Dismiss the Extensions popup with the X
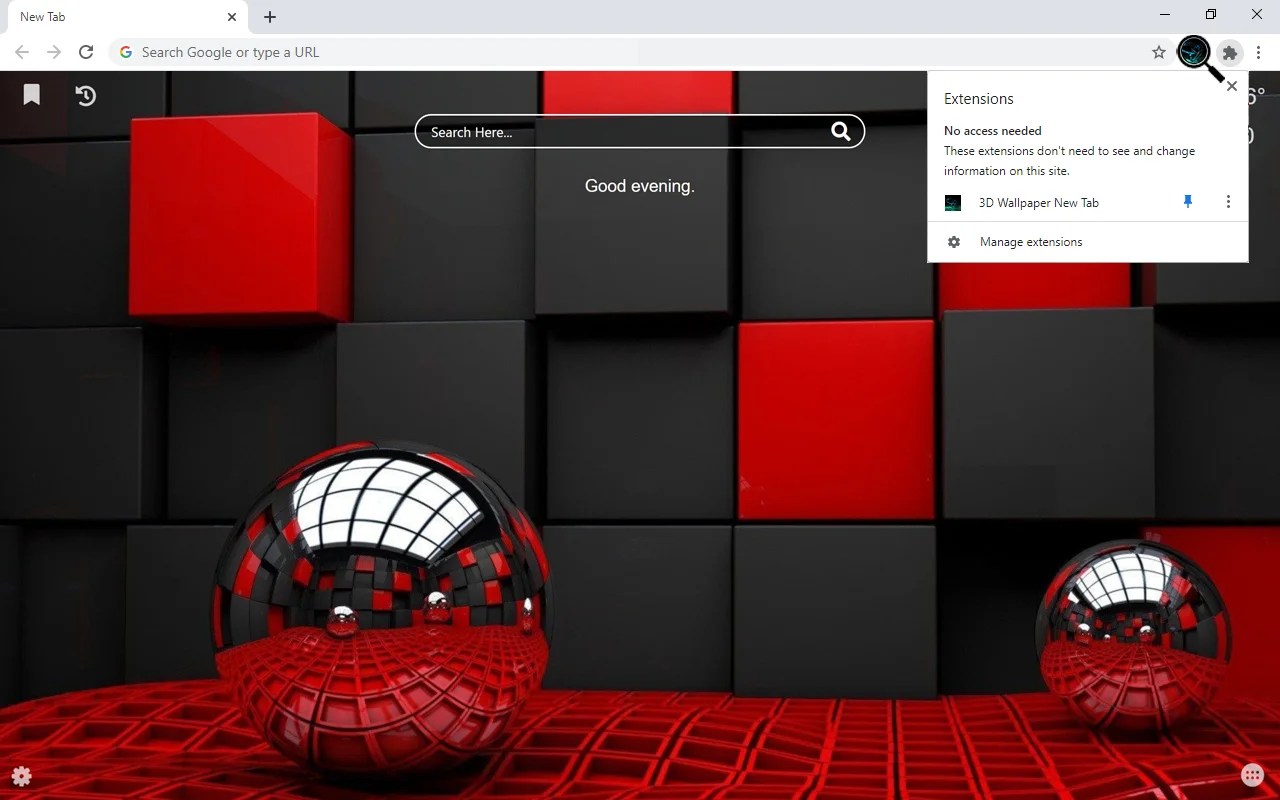This screenshot has width=1280, height=800. tap(1231, 86)
